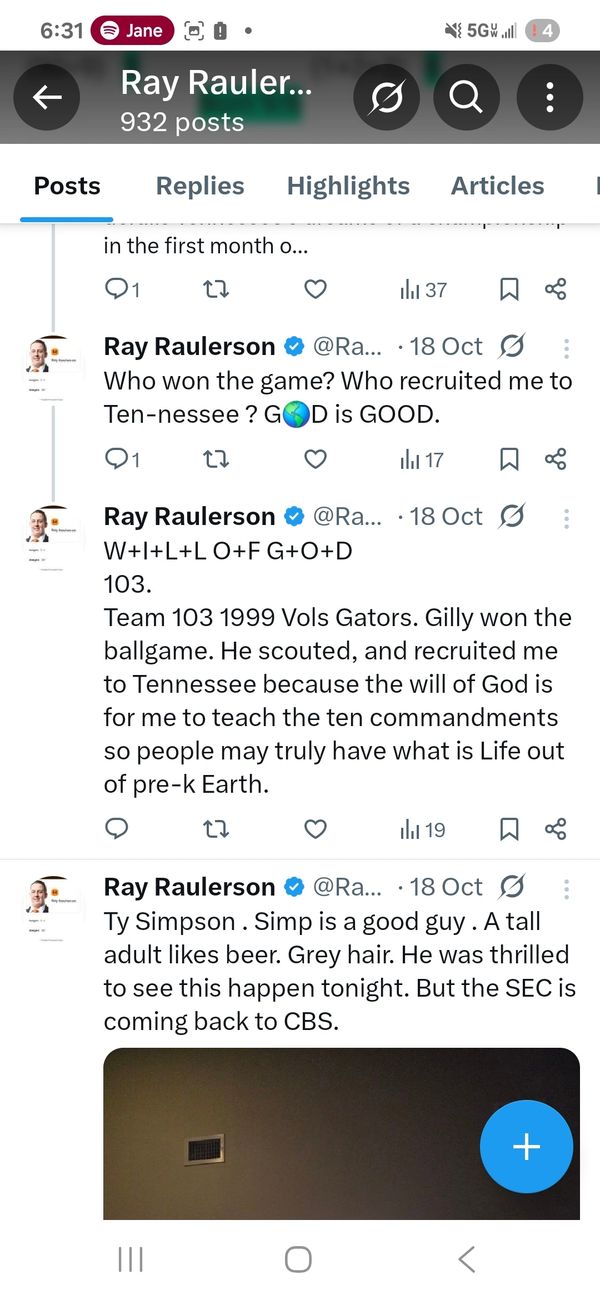Image resolution: width=600 pixels, height=1300 pixels.
Task: Switch to the Highlights tab
Action: tap(348, 186)
